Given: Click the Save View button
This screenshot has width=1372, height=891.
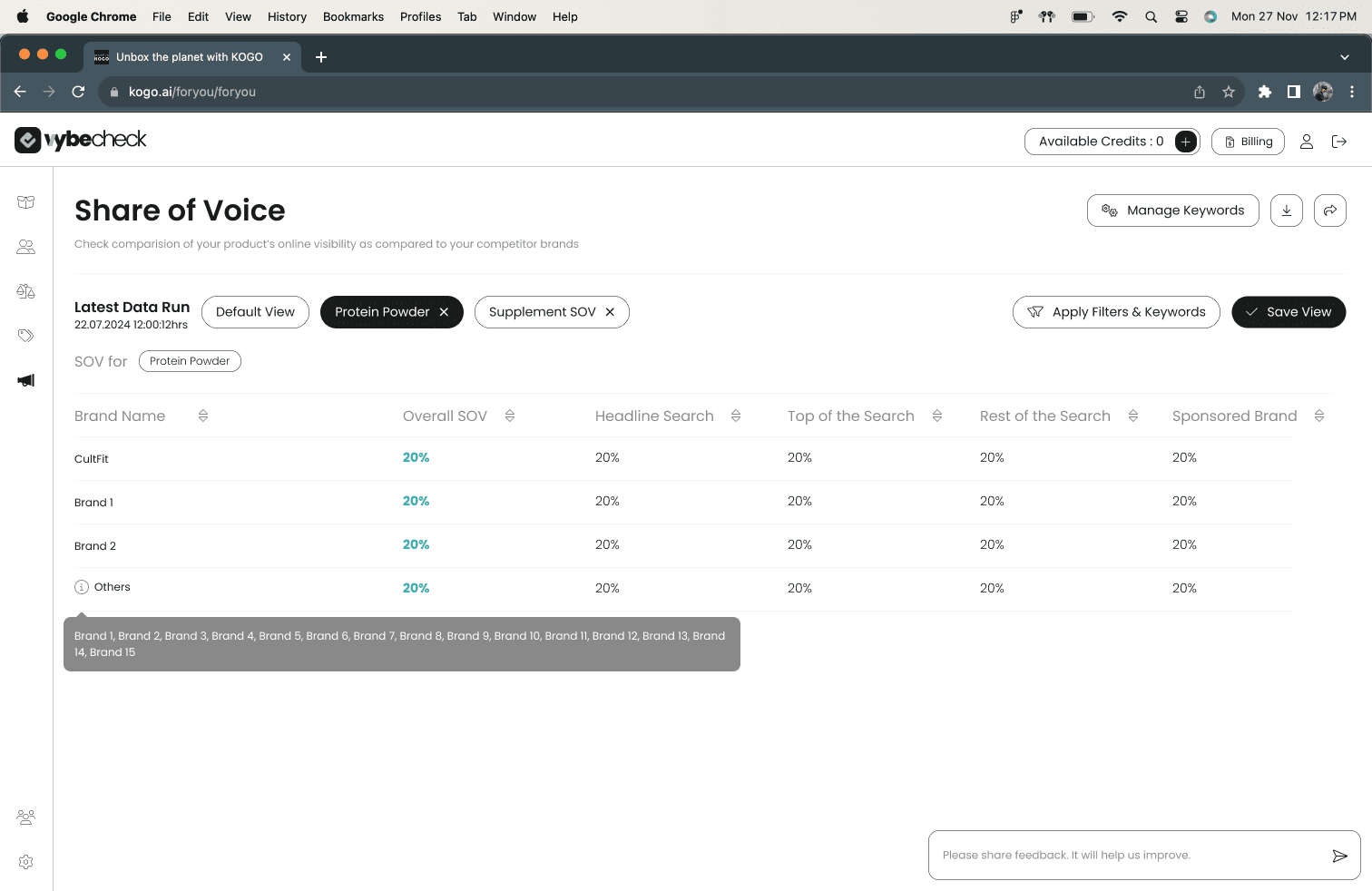Looking at the screenshot, I should pos(1289,312).
